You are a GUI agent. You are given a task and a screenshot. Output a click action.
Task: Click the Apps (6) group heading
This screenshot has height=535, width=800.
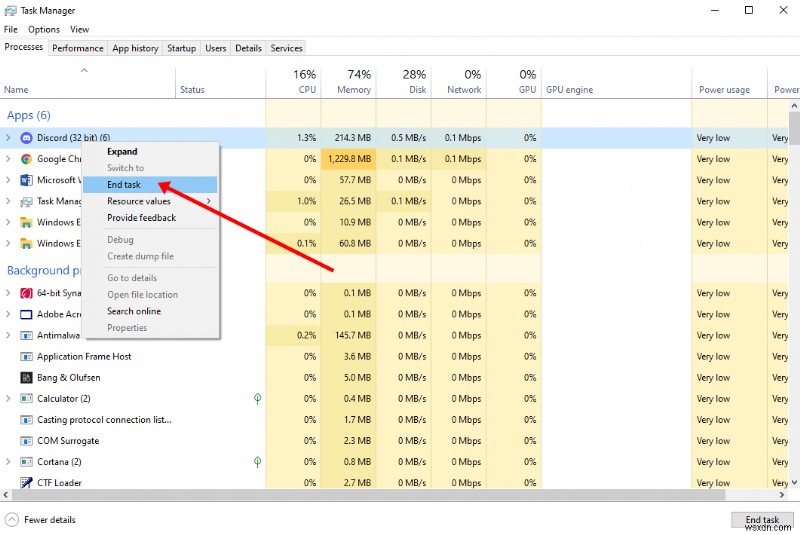coord(29,115)
